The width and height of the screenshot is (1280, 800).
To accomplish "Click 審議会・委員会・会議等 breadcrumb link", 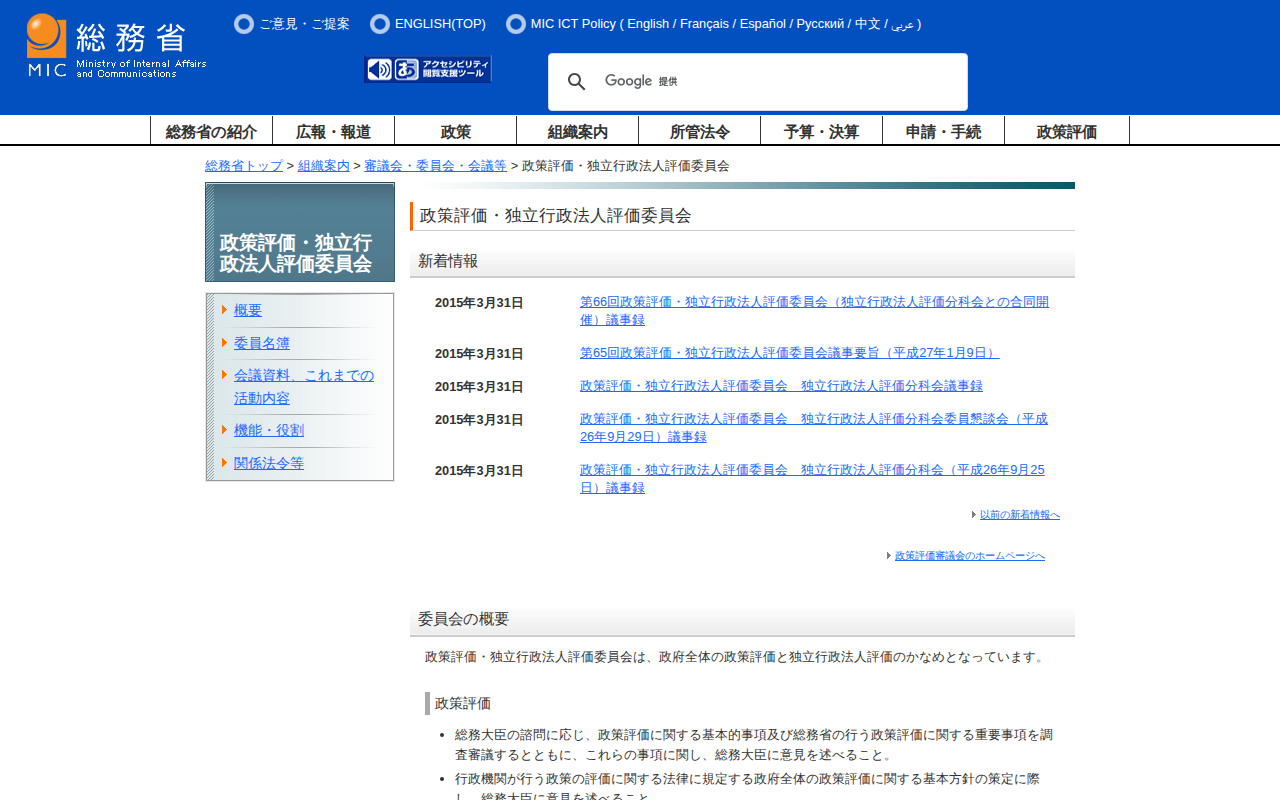I will [x=435, y=166].
